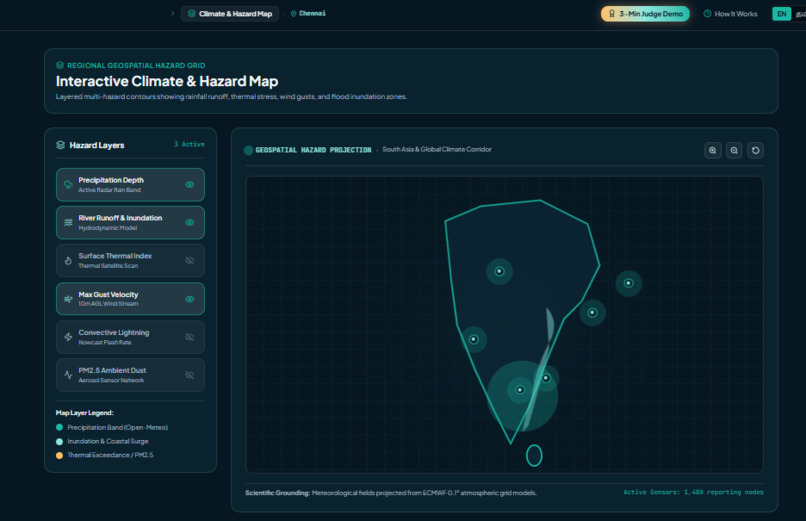Click the layers icon in Climate & Hazard Map tab
The image size is (806, 521).
192,14
